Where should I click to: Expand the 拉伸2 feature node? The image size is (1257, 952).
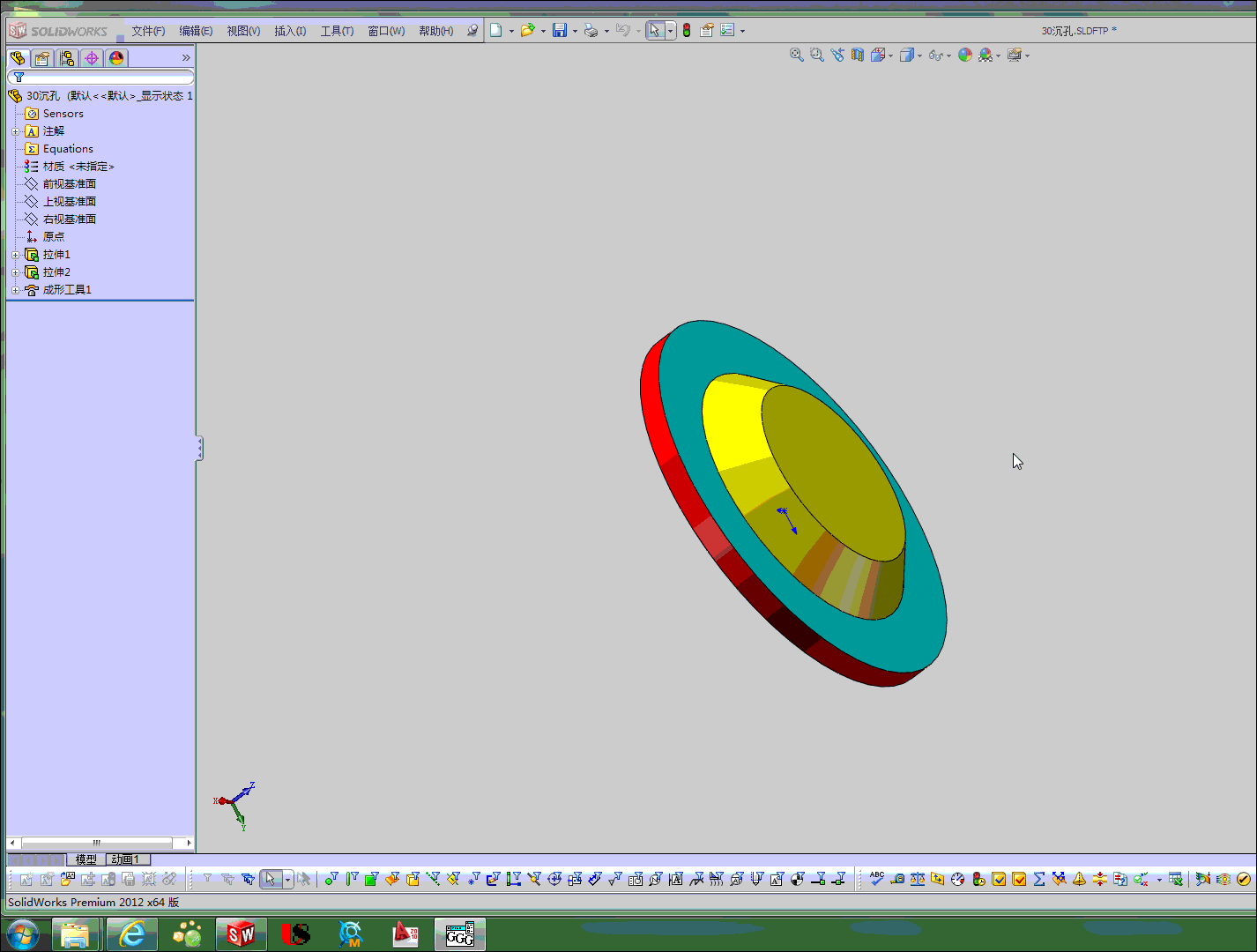point(15,272)
